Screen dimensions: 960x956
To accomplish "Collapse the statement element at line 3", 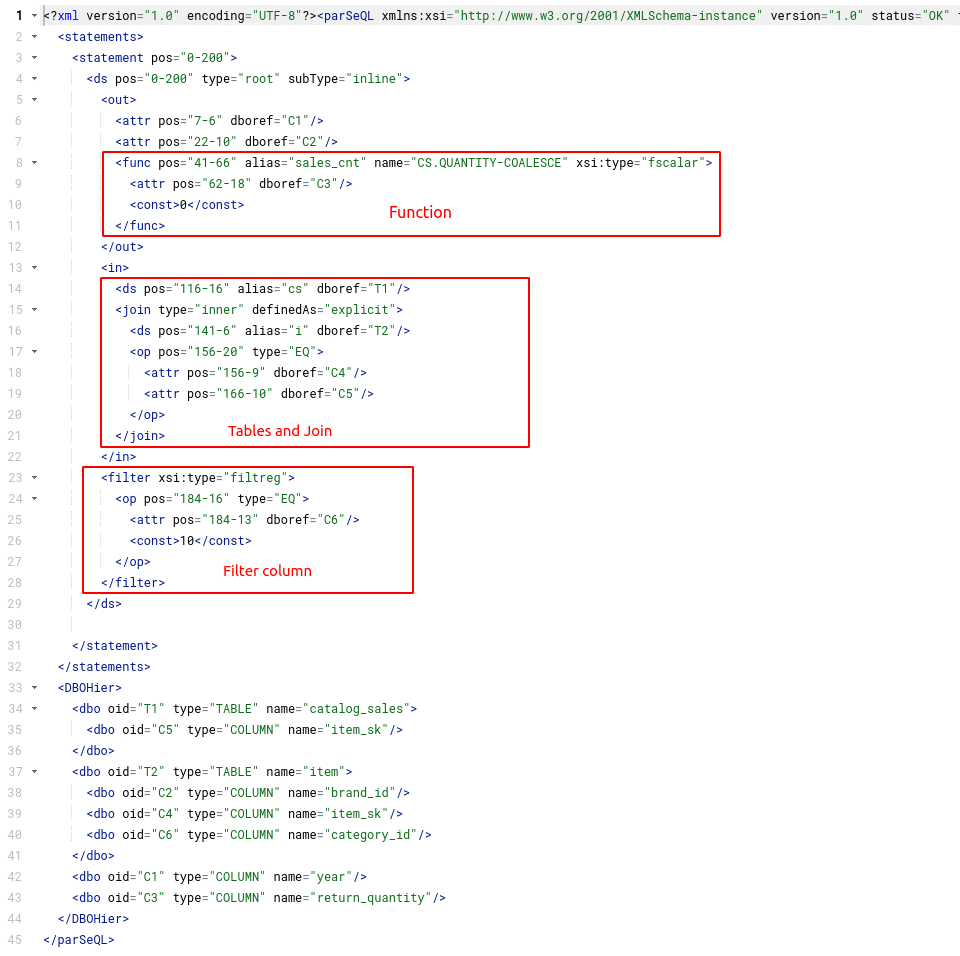I will [34, 58].
